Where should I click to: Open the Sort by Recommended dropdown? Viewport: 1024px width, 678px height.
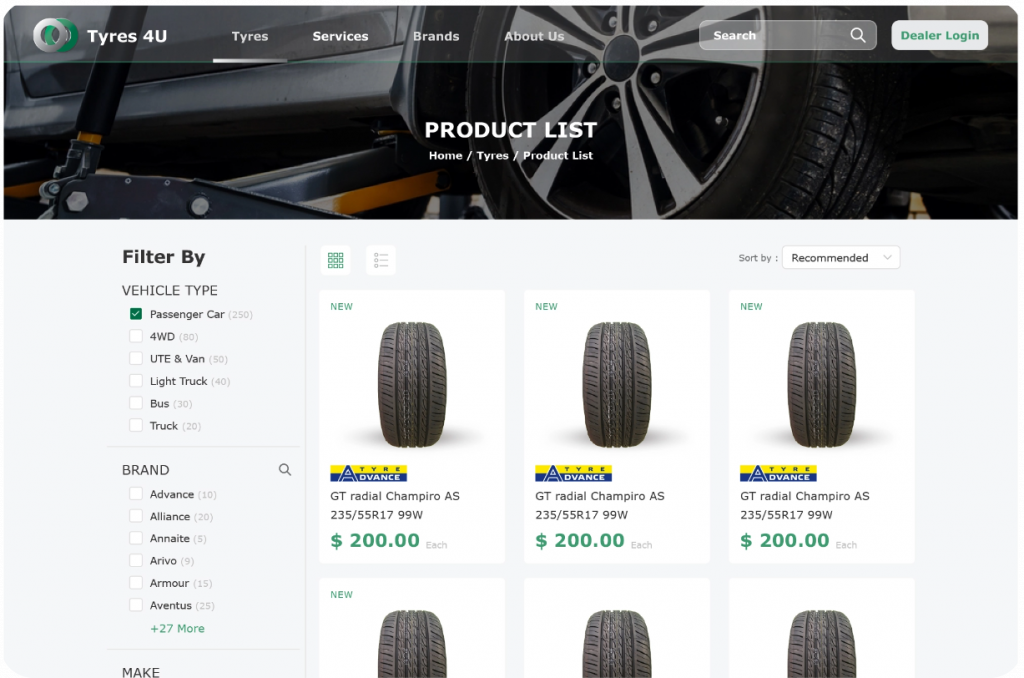point(840,257)
